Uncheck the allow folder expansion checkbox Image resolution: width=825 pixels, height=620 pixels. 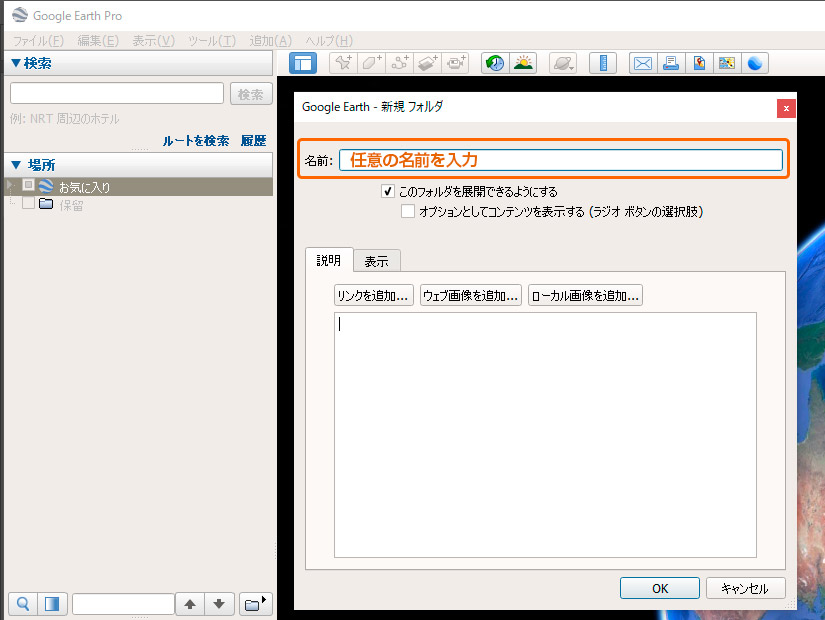tap(388, 191)
